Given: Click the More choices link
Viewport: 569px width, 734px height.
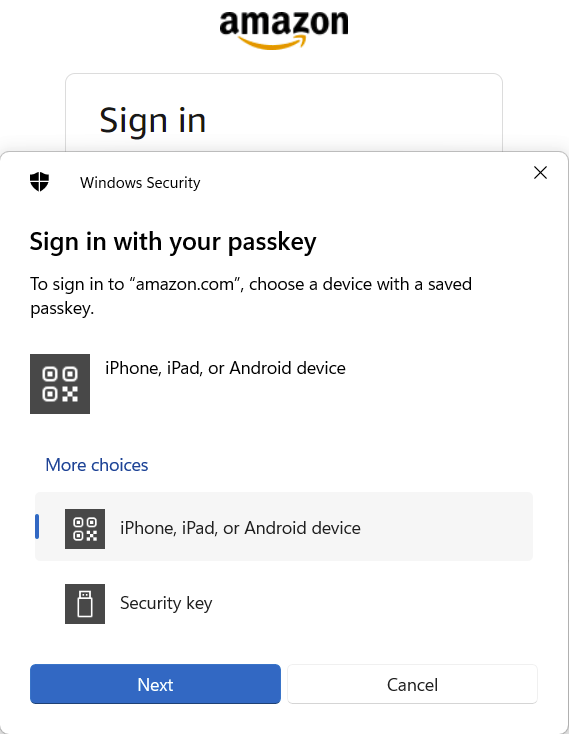Looking at the screenshot, I should (x=97, y=465).
